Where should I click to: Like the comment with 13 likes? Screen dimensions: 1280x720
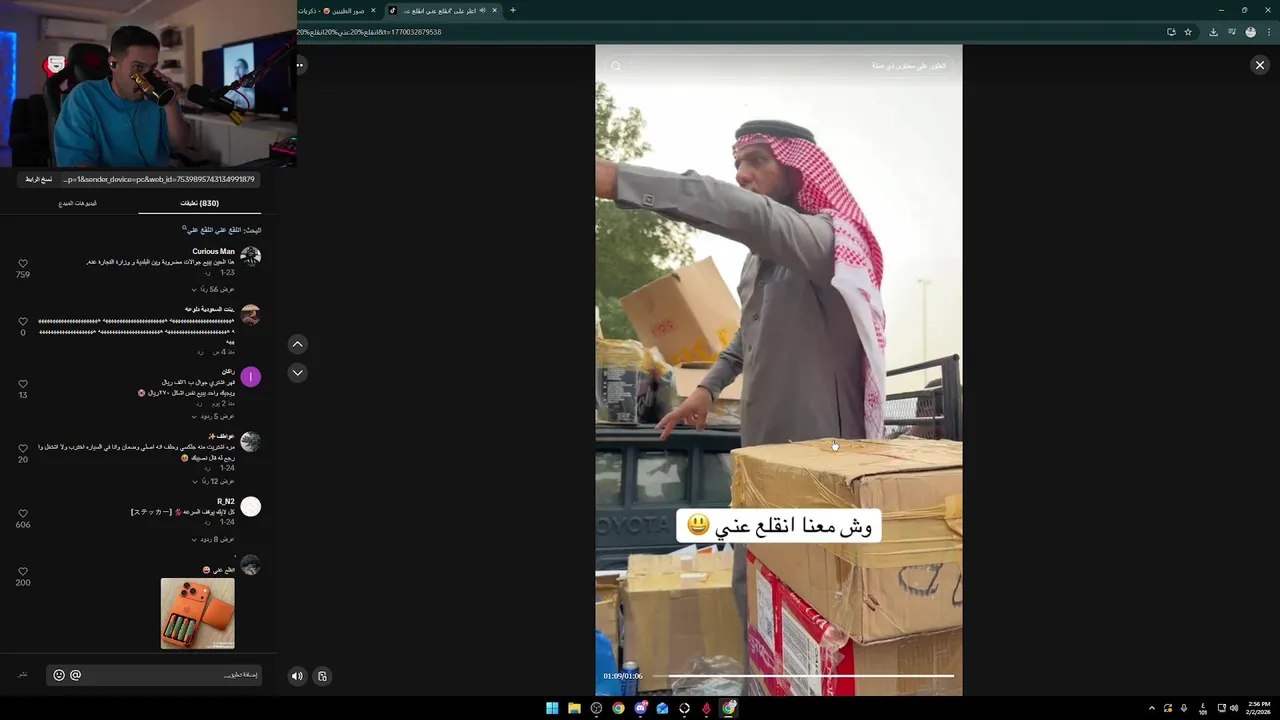click(x=23, y=384)
